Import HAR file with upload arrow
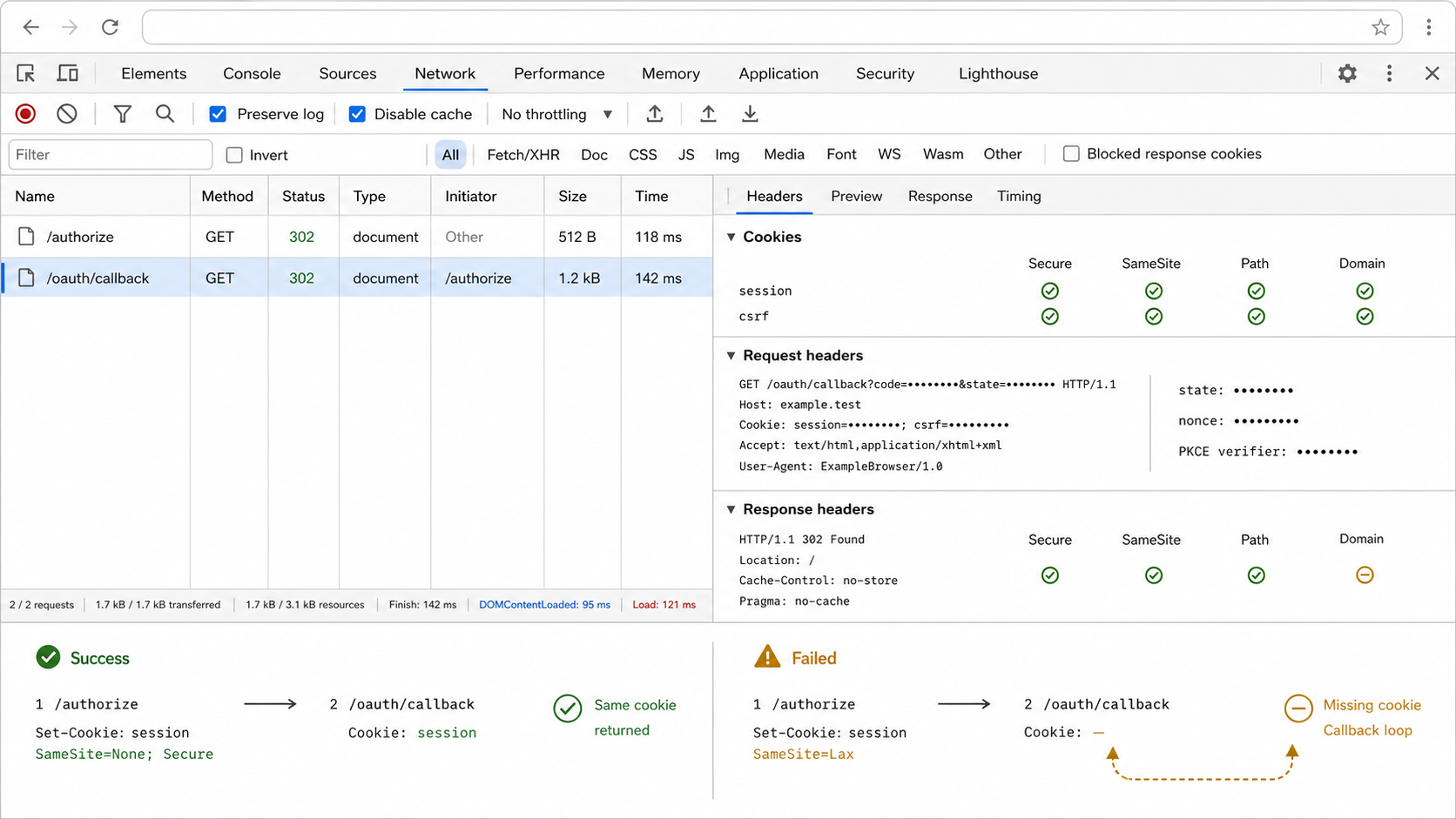This screenshot has width=1456, height=819. [708, 114]
